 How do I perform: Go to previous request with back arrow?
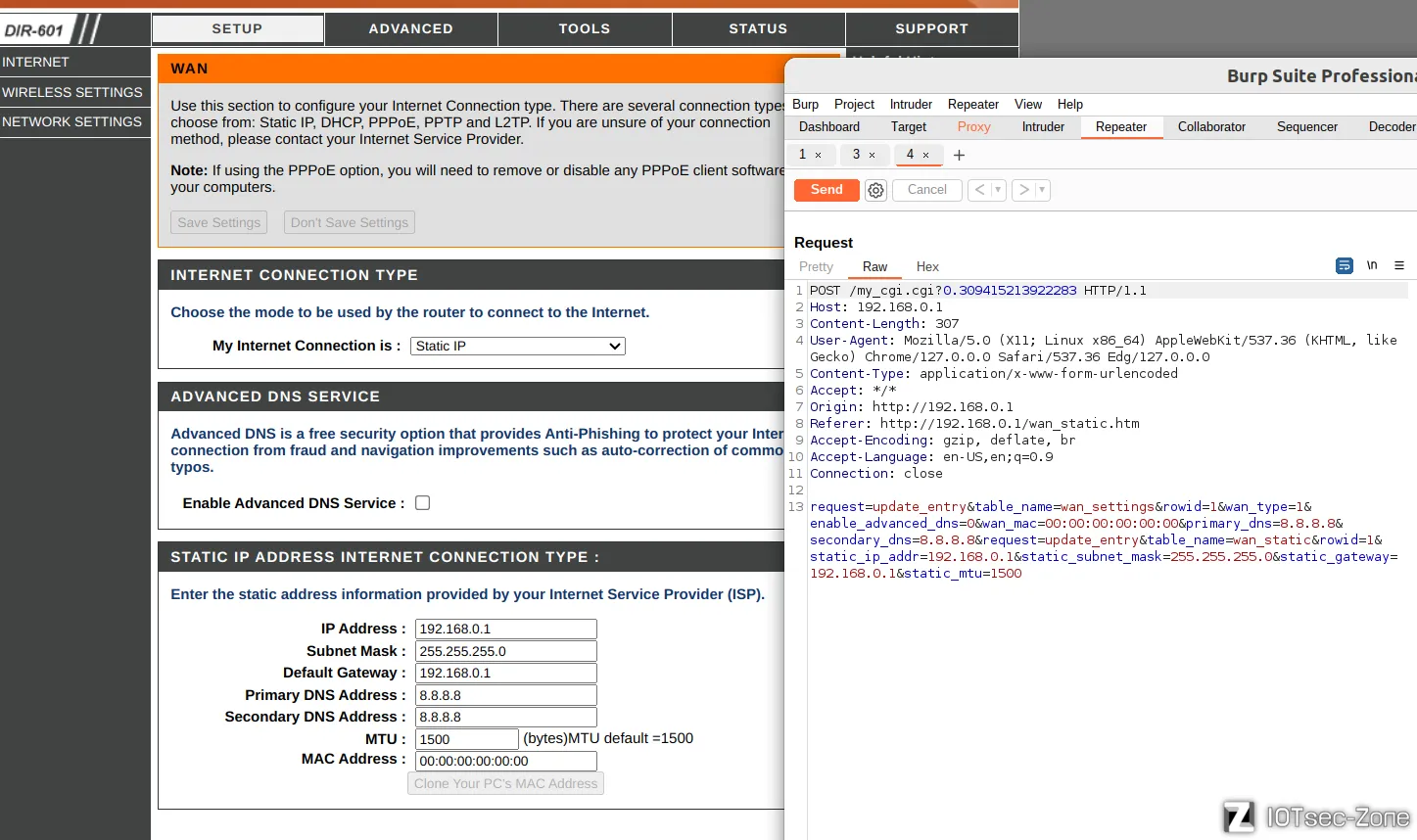tap(979, 190)
